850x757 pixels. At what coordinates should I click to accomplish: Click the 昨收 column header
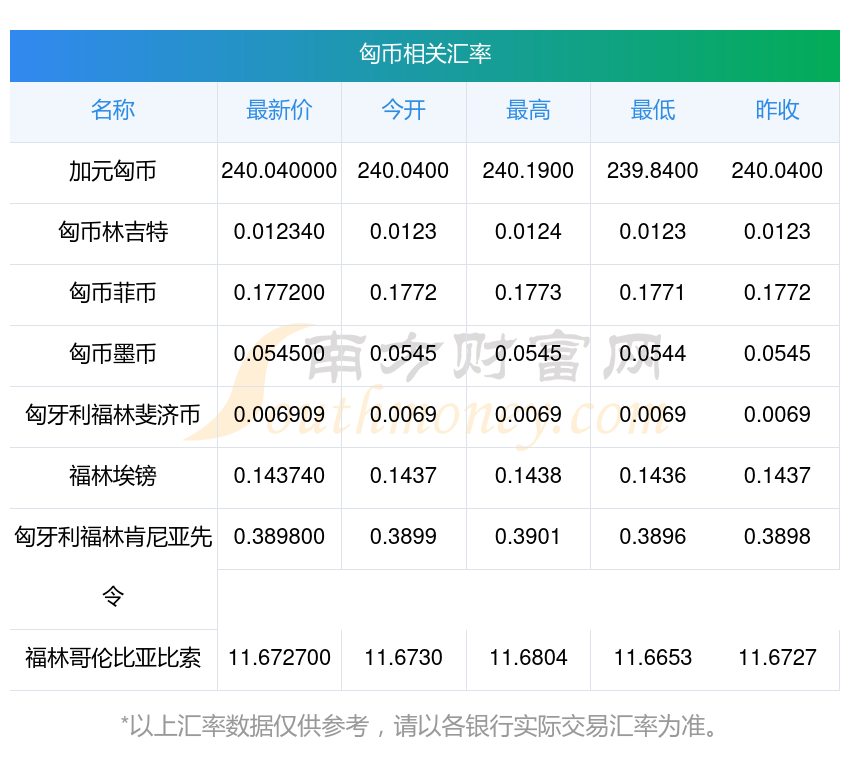coord(777,111)
